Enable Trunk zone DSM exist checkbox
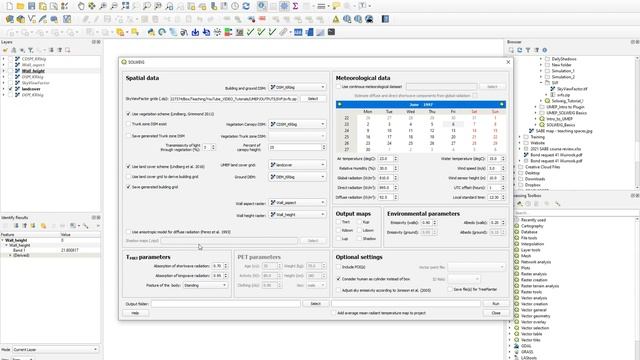640x360 pixels. [x=128, y=124]
